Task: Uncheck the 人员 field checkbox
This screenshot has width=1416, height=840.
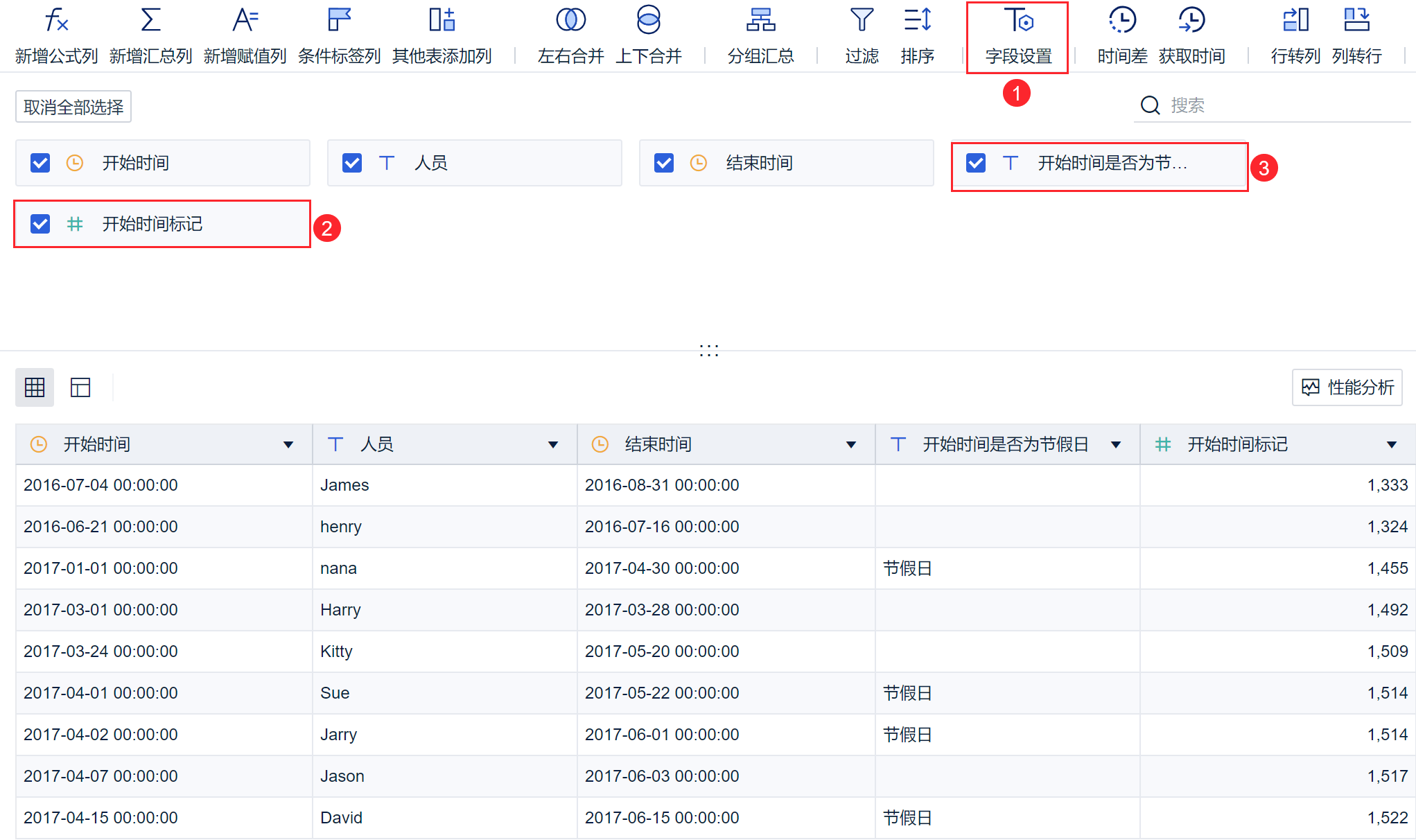Action: tap(352, 163)
